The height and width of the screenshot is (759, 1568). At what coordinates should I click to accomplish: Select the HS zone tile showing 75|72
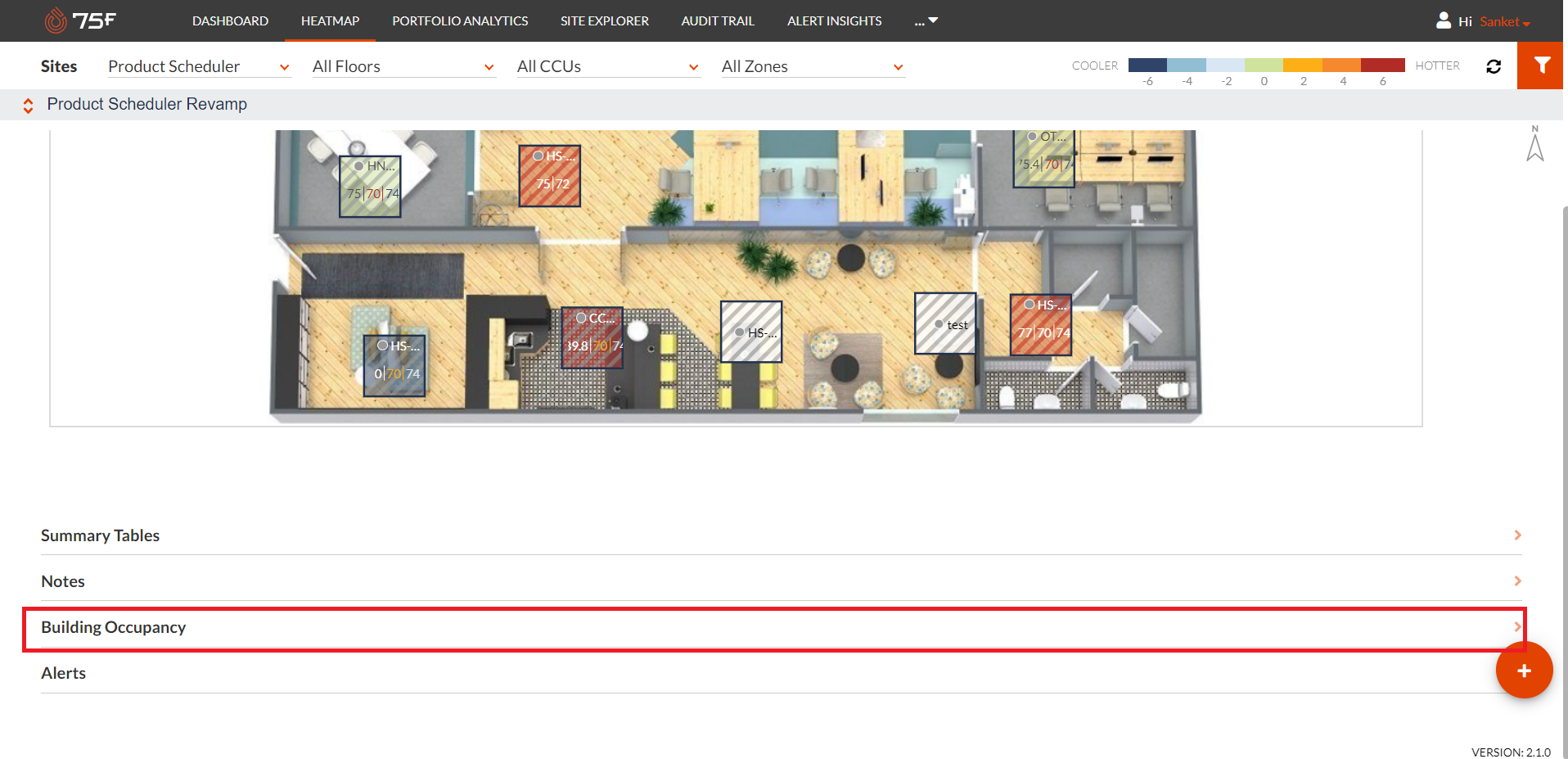pos(550,176)
